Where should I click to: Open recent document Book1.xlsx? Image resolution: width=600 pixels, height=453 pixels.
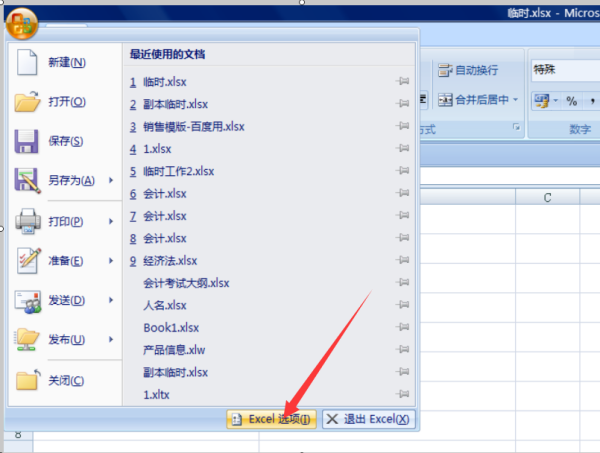(x=268, y=328)
